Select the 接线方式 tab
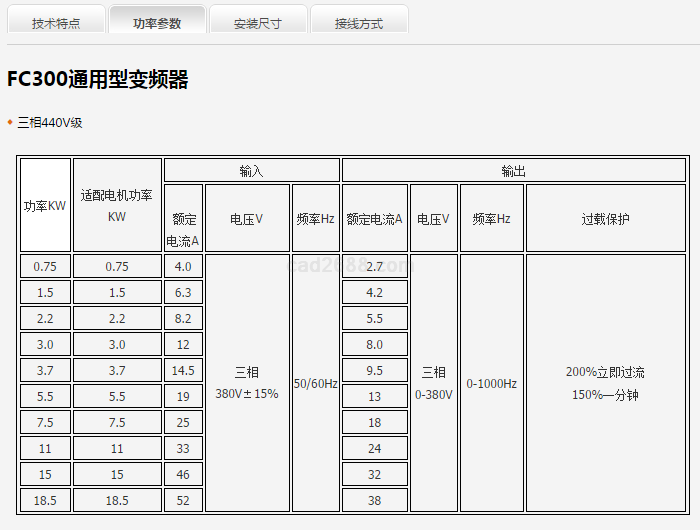The width and height of the screenshot is (700, 530). 359,23
